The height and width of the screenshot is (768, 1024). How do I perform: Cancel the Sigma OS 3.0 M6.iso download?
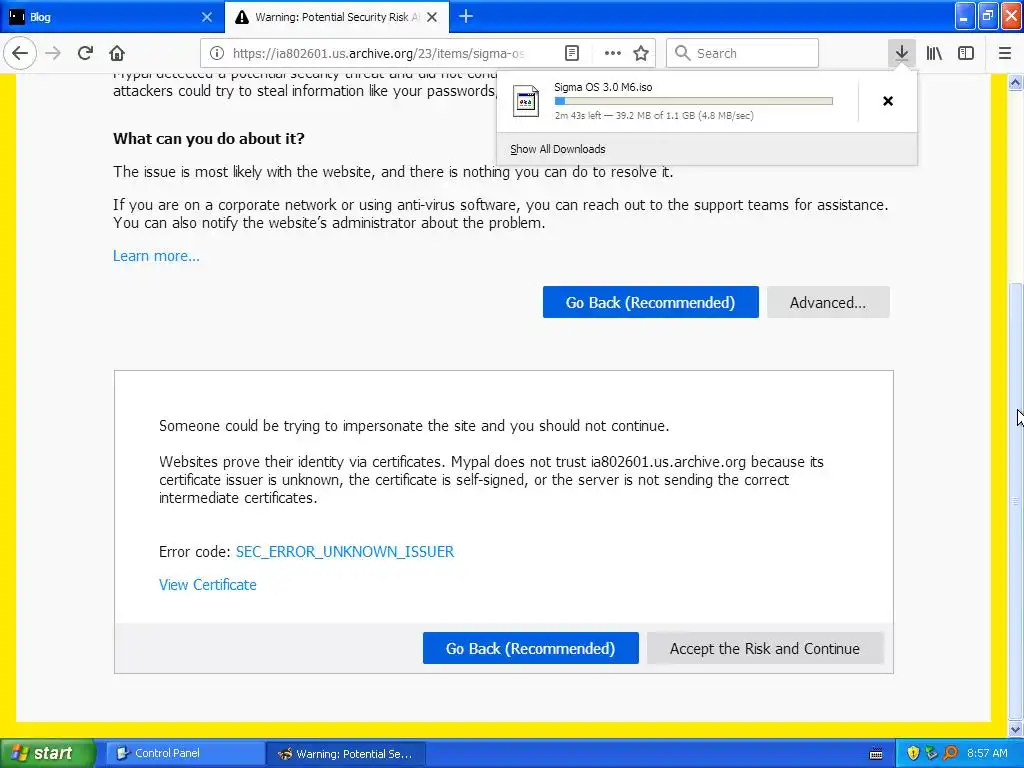click(x=888, y=101)
